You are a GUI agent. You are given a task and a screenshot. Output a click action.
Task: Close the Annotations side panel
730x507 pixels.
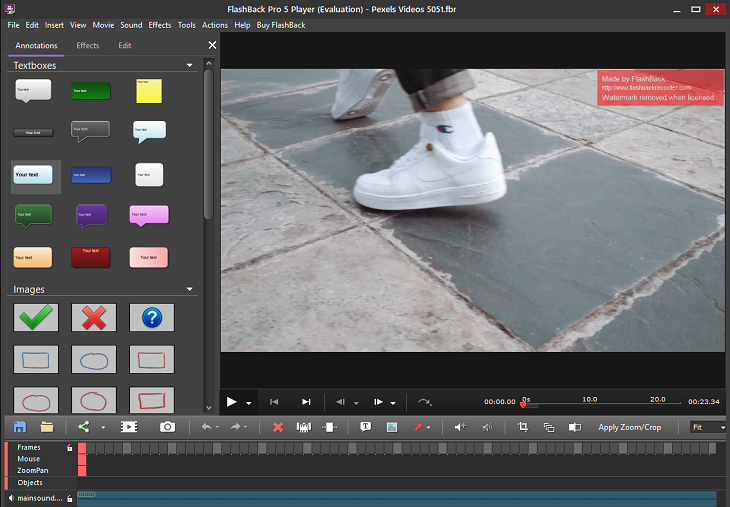tap(212, 45)
